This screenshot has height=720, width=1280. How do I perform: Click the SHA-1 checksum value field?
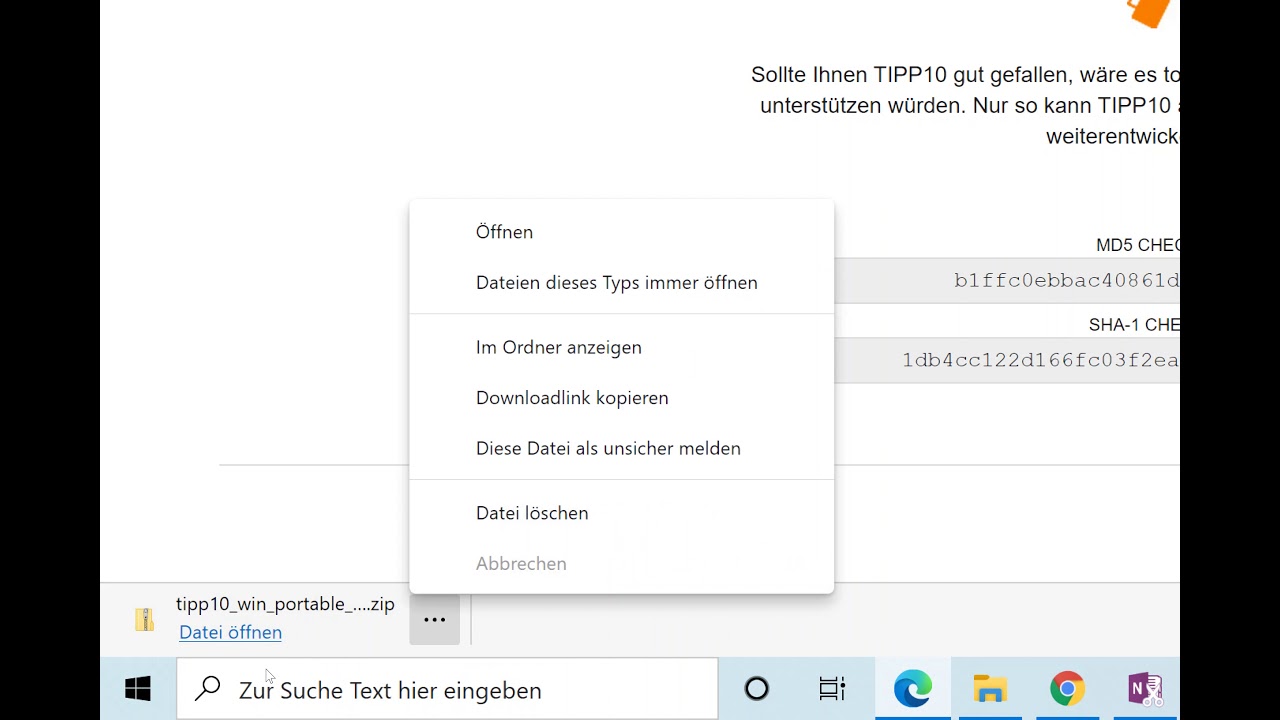point(1007,360)
